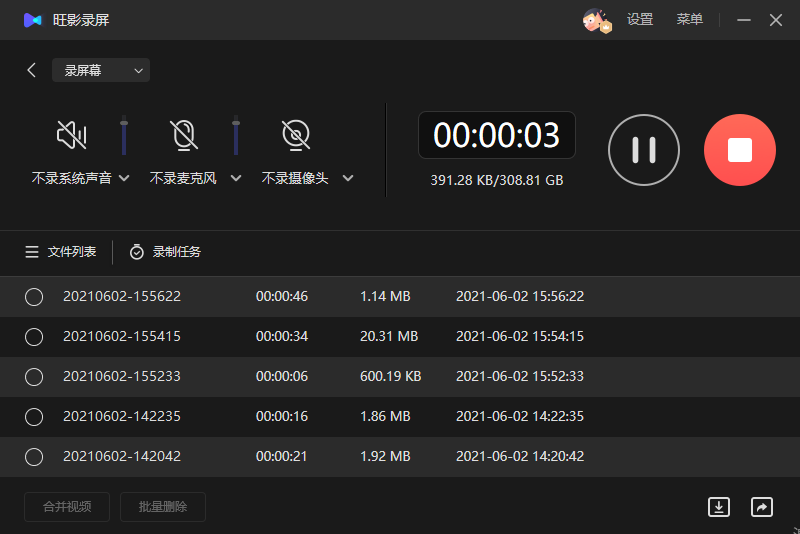The image size is (800, 534).
Task: Select the 20210602-155415 recording radio button
Action: (x=34, y=337)
